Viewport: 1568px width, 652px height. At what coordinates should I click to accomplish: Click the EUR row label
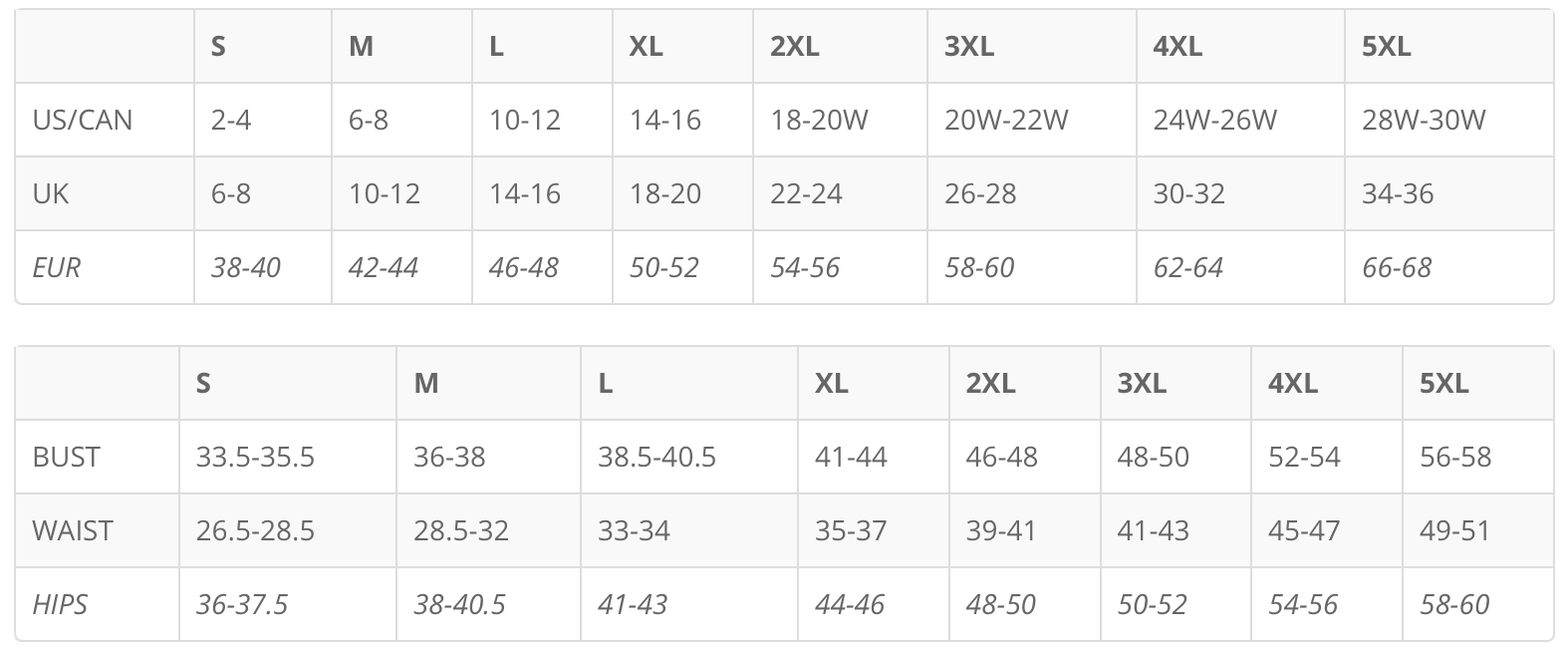(x=57, y=267)
